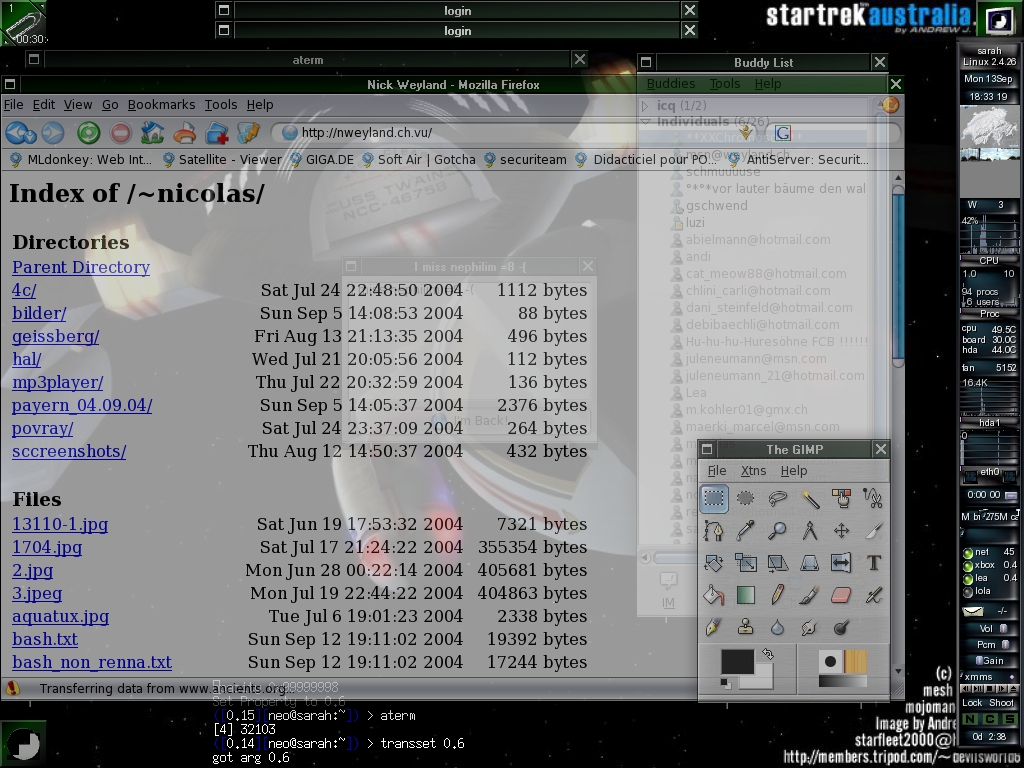This screenshot has height=768, width=1024.
Task: Click the Firefox Back arrow
Action: pos(16,133)
